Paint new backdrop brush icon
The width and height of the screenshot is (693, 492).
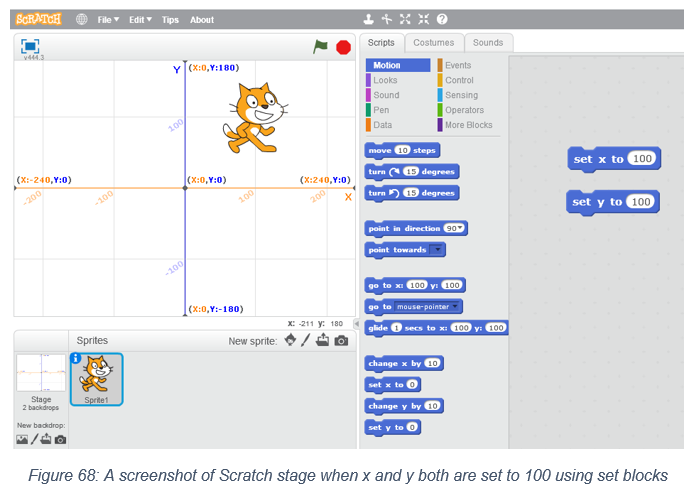34,439
